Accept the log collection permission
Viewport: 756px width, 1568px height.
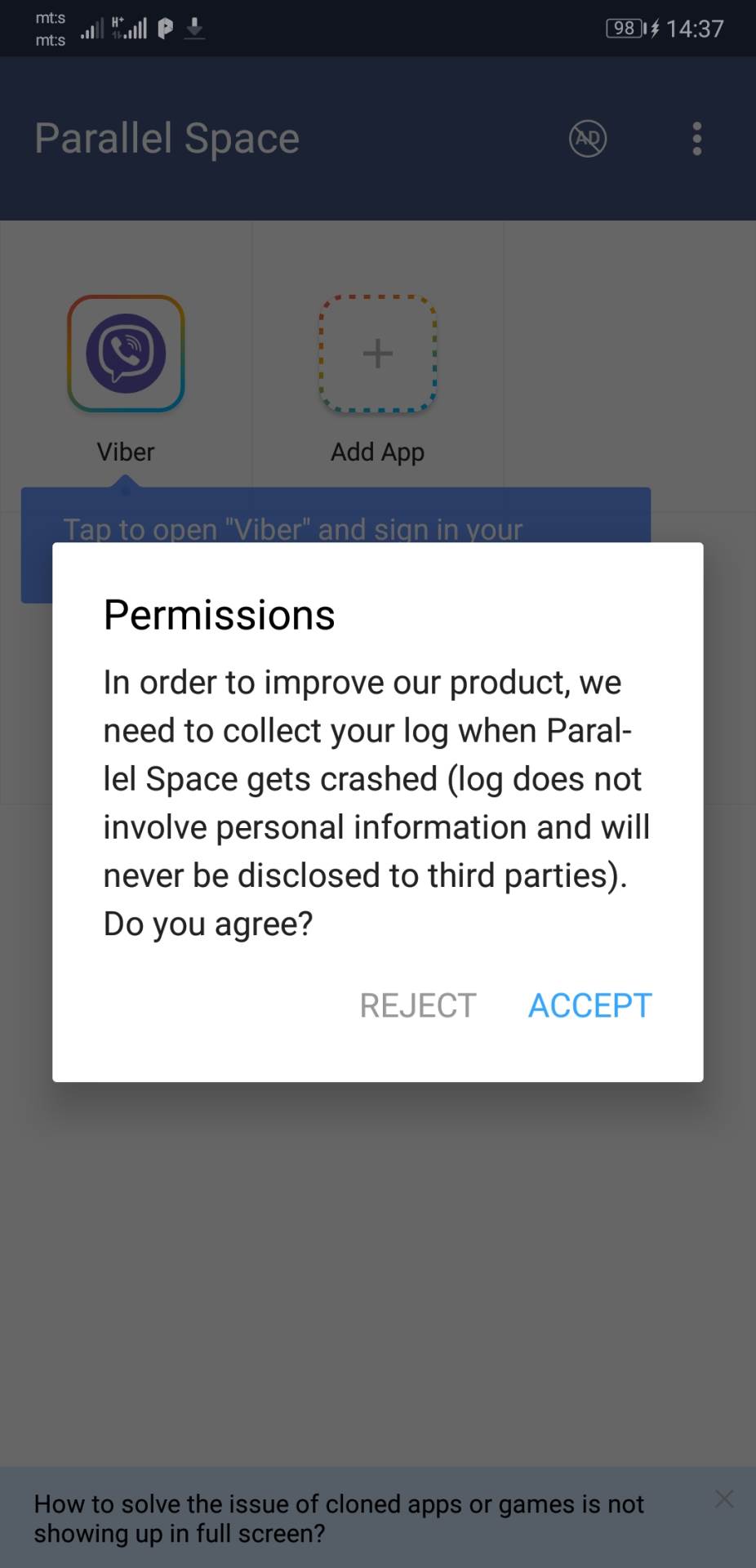click(589, 1005)
